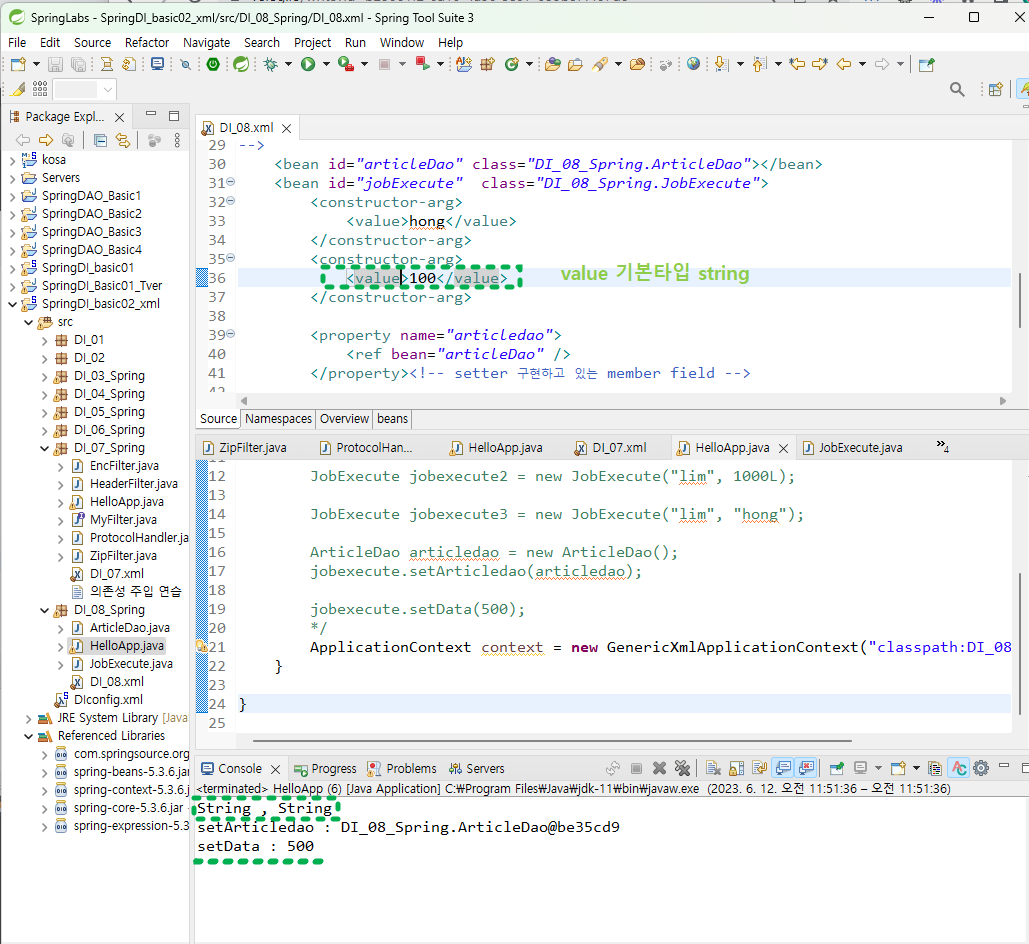Click the Relaunch red square icon
1029x944 pixels.
(423, 64)
